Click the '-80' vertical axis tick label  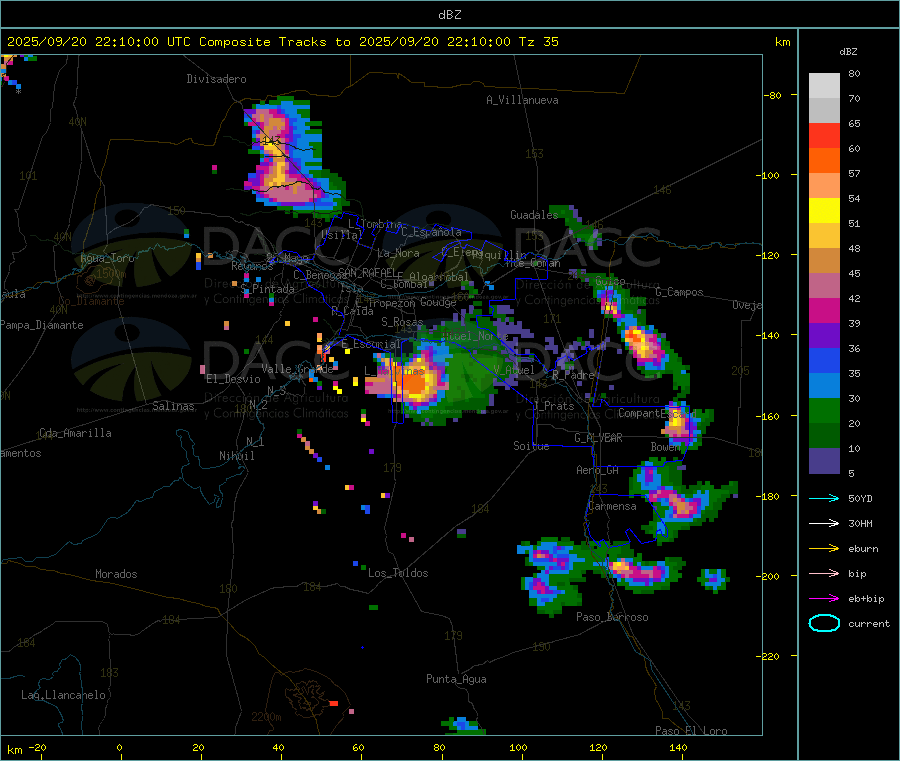tap(772, 95)
